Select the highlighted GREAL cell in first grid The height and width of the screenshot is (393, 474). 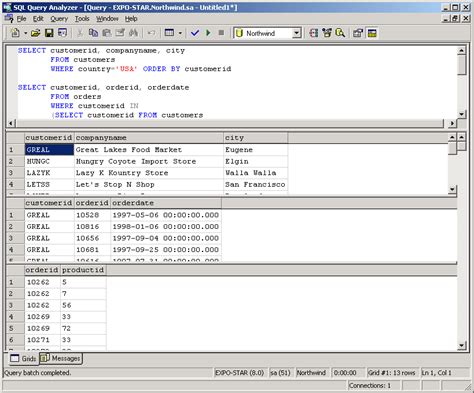49,150
